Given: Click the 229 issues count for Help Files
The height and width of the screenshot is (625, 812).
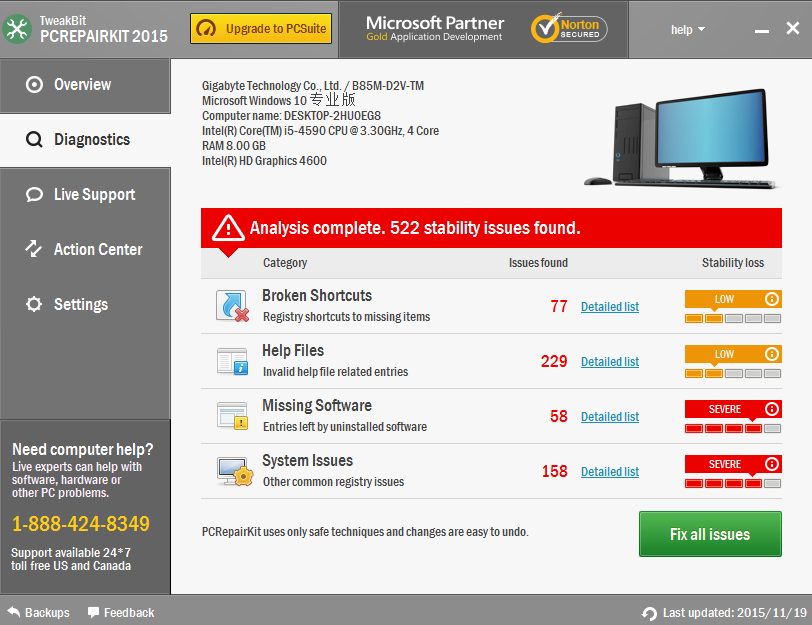Looking at the screenshot, I should pyautogui.click(x=554, y=361).
